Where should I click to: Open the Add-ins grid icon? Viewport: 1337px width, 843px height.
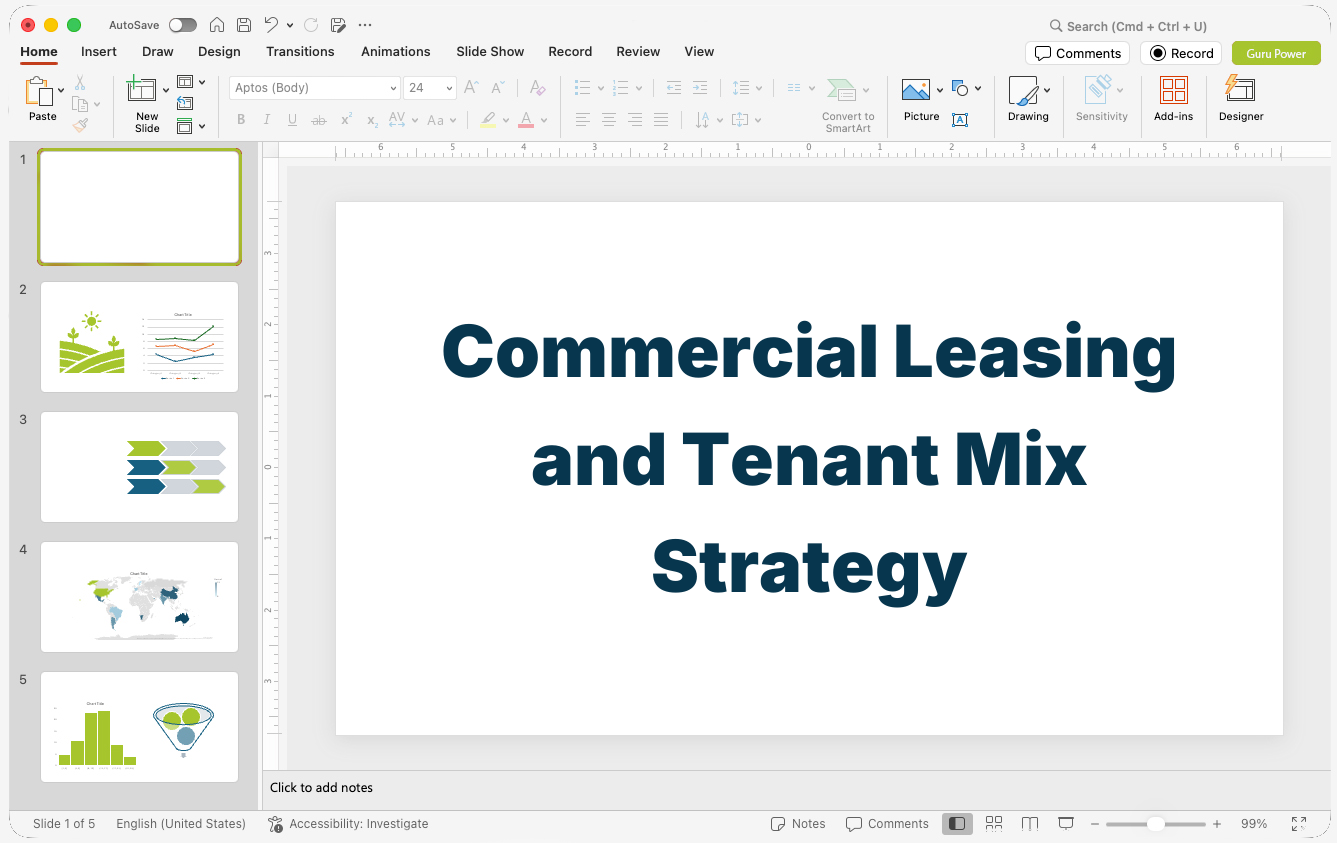[1173, 91]
